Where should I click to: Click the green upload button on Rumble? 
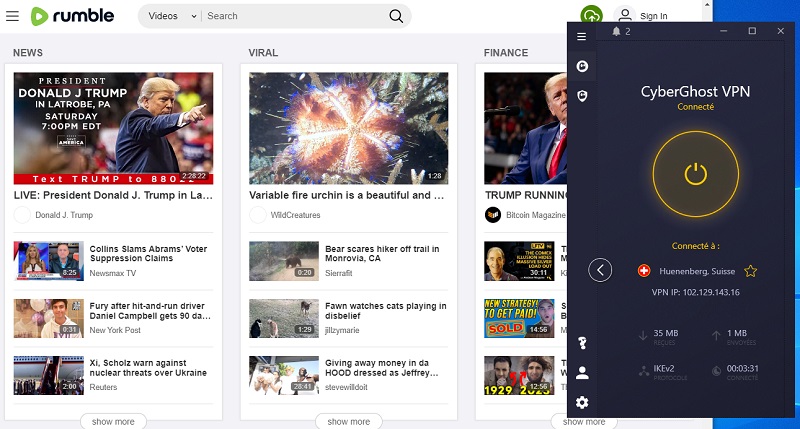[592, 15]
